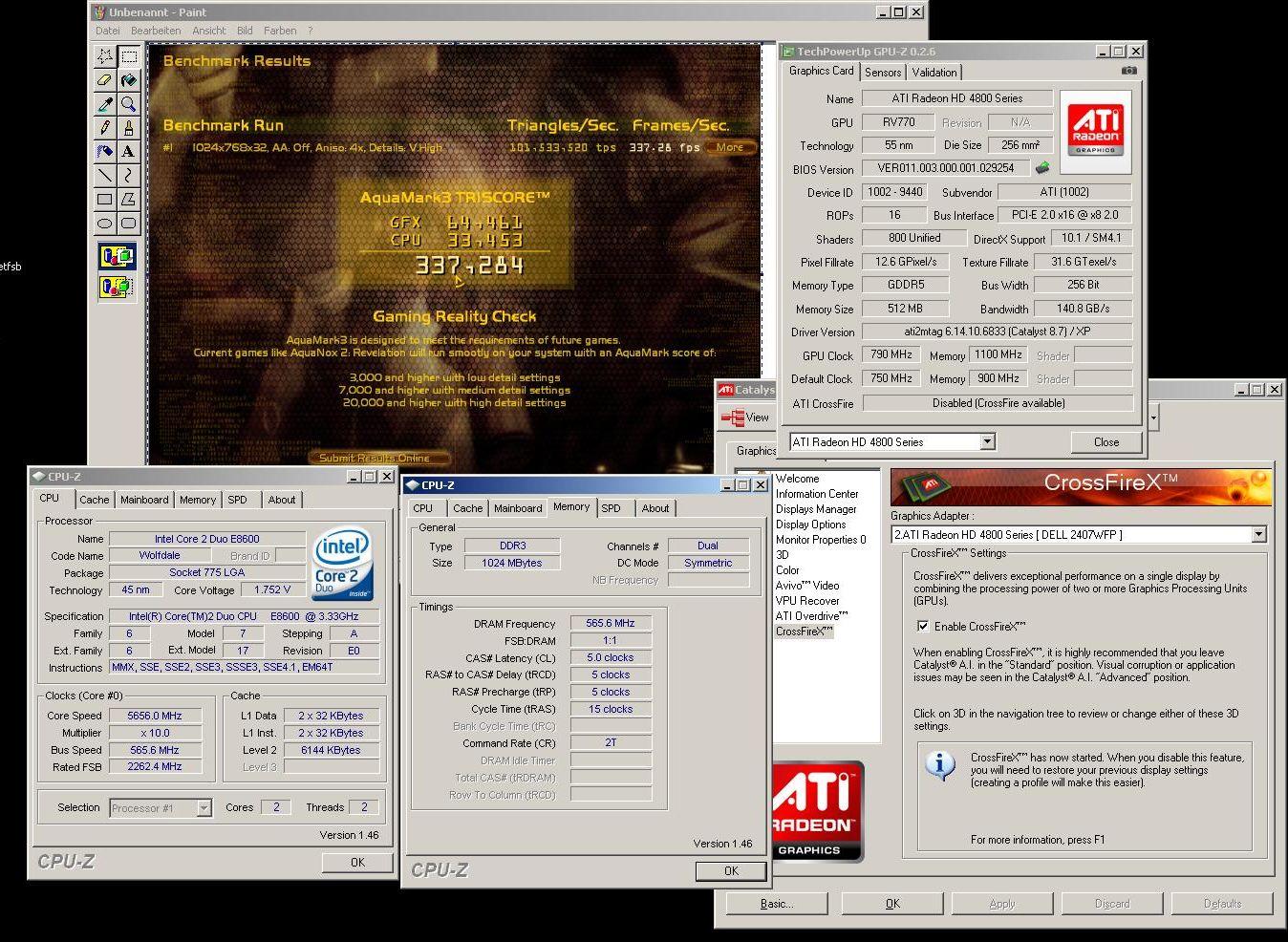Select the Free-Form Select tool in Paint
This screenshot has height=942, width=1288.
(105, 56)
